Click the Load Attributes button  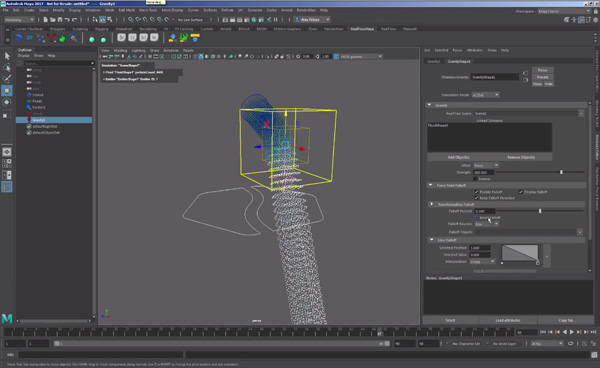(x=508, y=321)
